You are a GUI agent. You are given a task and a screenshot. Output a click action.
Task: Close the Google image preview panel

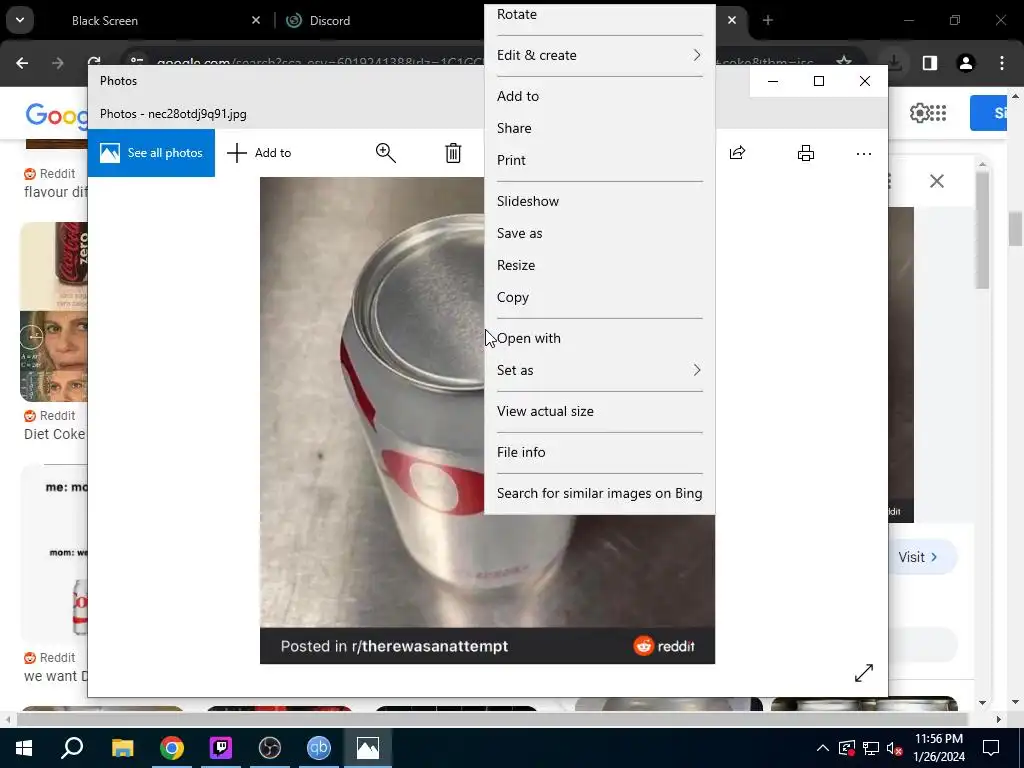coord(936,181)
